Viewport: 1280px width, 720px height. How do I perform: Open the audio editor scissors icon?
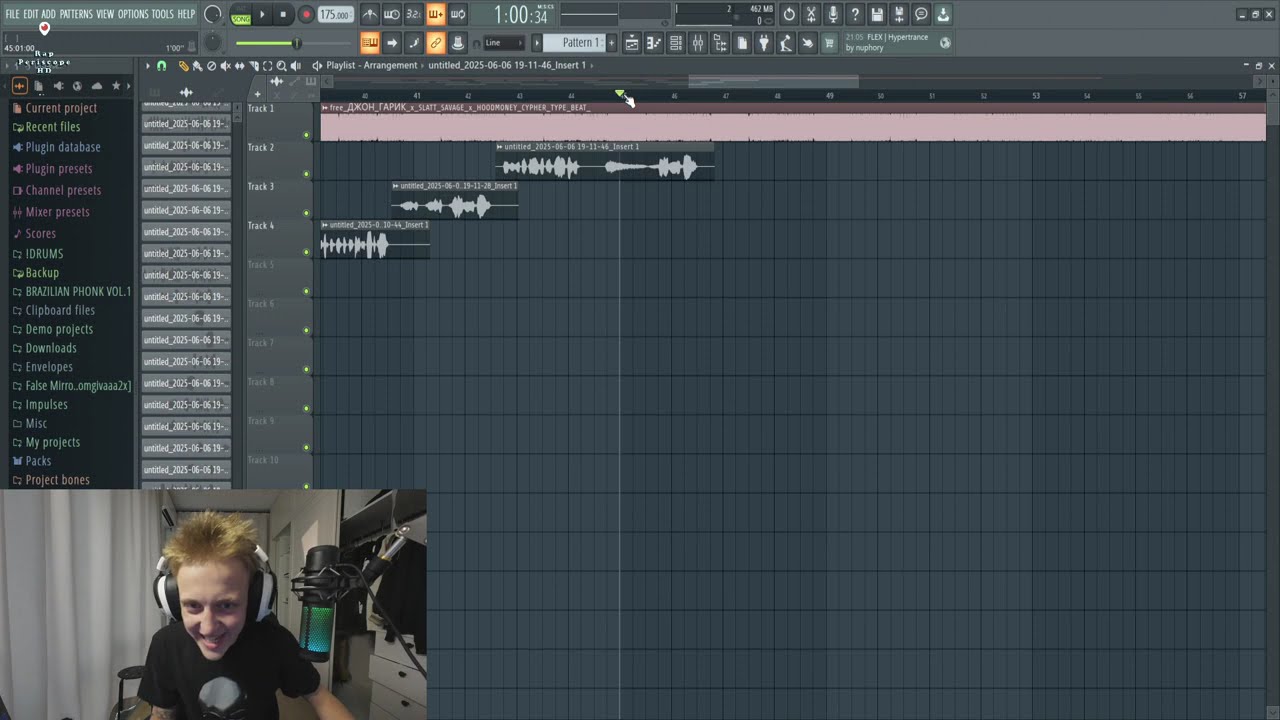point(811,14)
